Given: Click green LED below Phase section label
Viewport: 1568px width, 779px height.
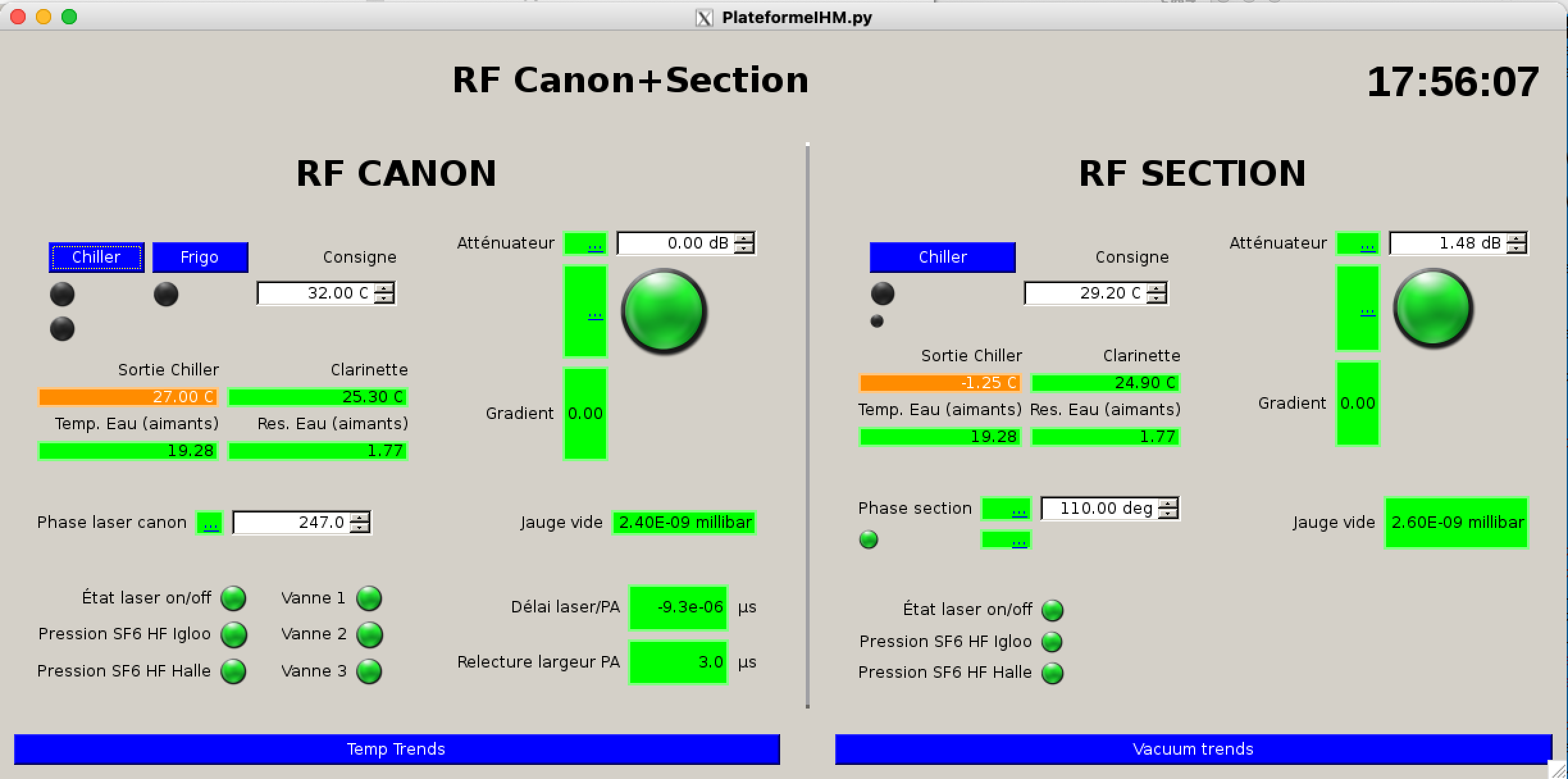Looking at the screenshot, I should pos(869,539).
